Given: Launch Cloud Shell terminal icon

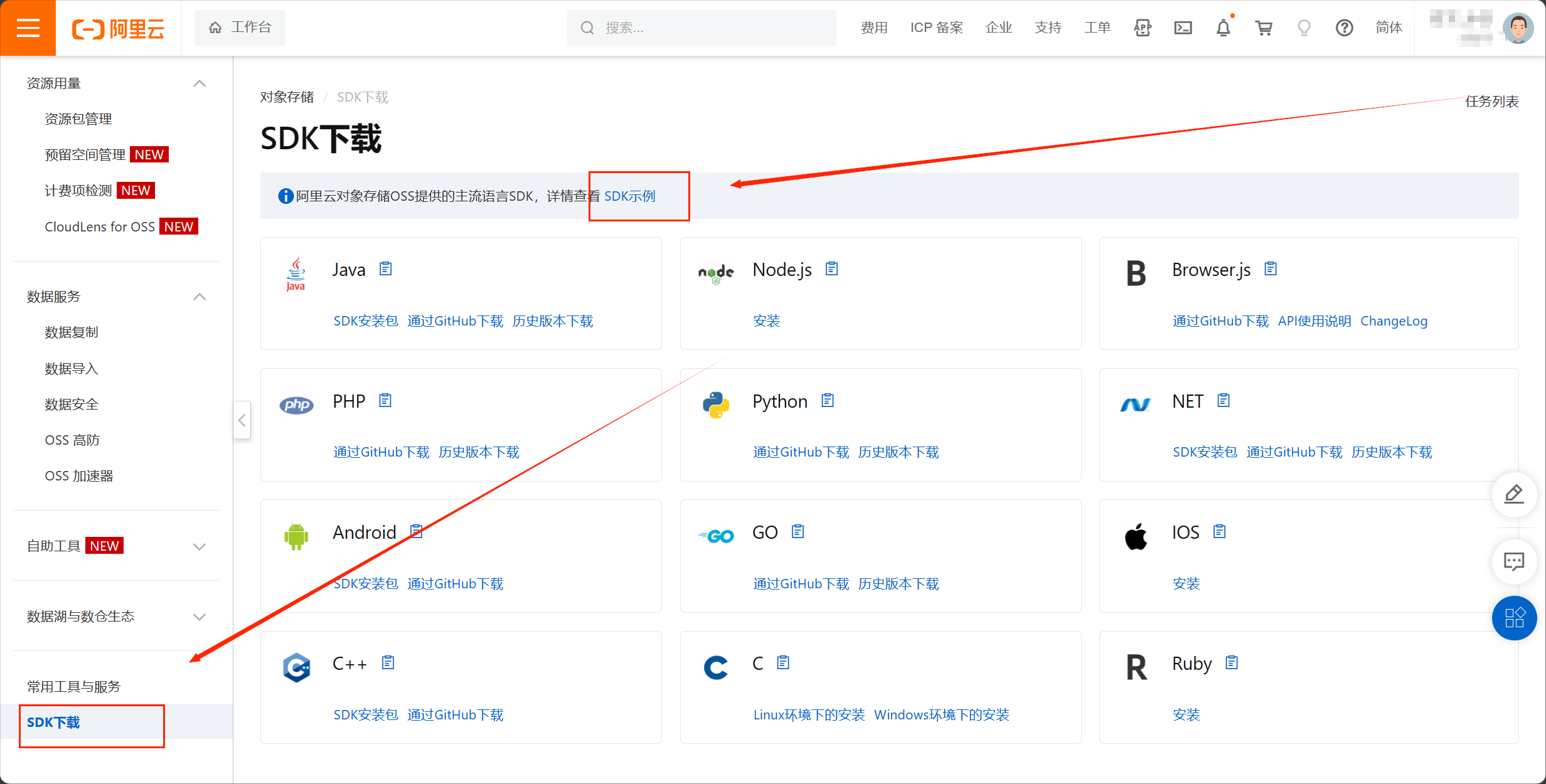Looking at the screenshot, I should point(1183,28).
